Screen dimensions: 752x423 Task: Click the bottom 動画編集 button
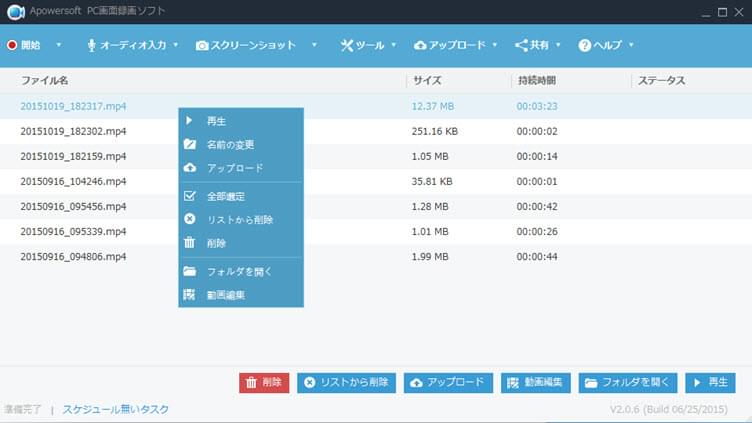coord(536,383)
